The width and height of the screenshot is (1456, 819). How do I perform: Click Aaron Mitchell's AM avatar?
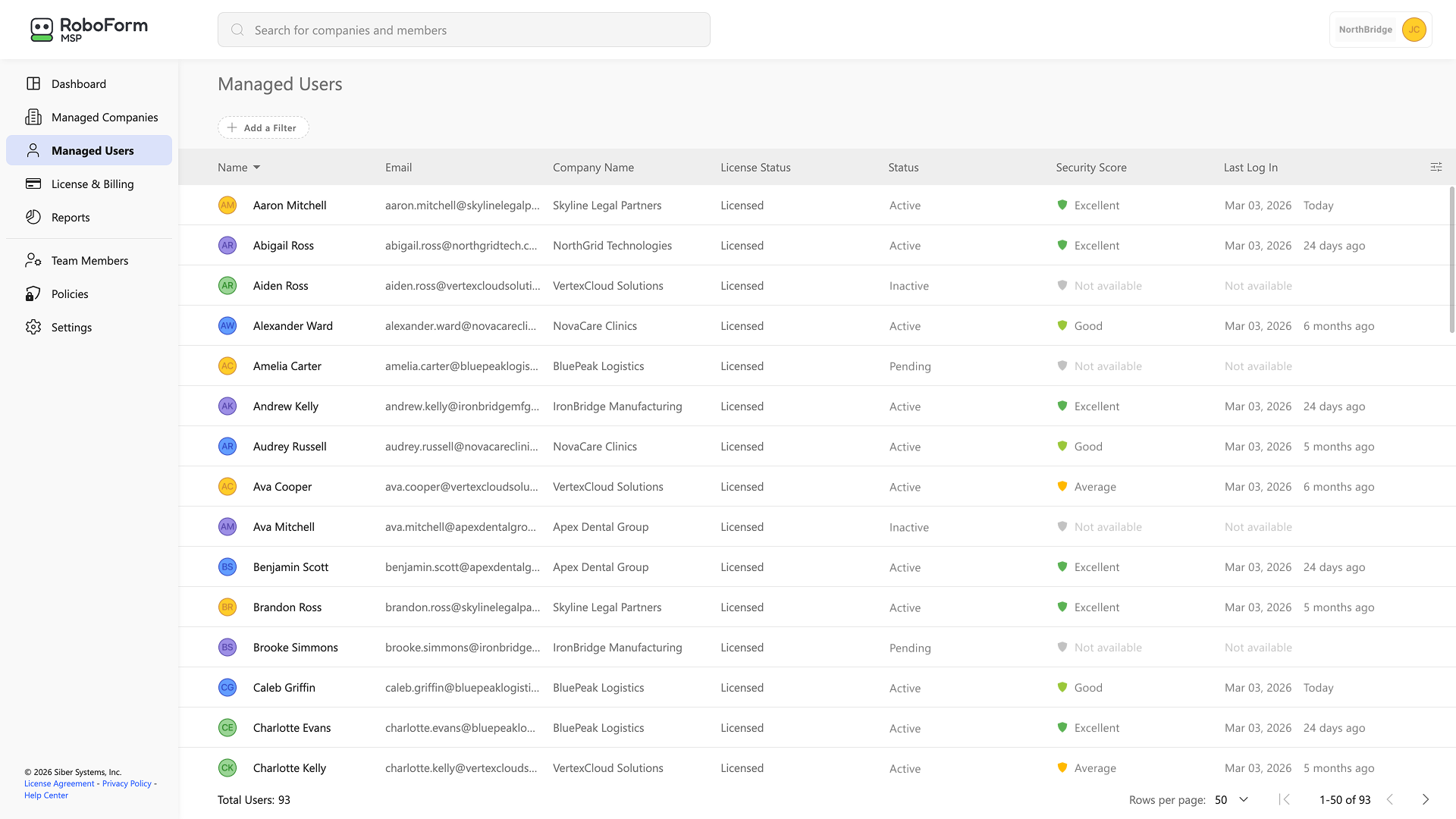click(227, 205)
